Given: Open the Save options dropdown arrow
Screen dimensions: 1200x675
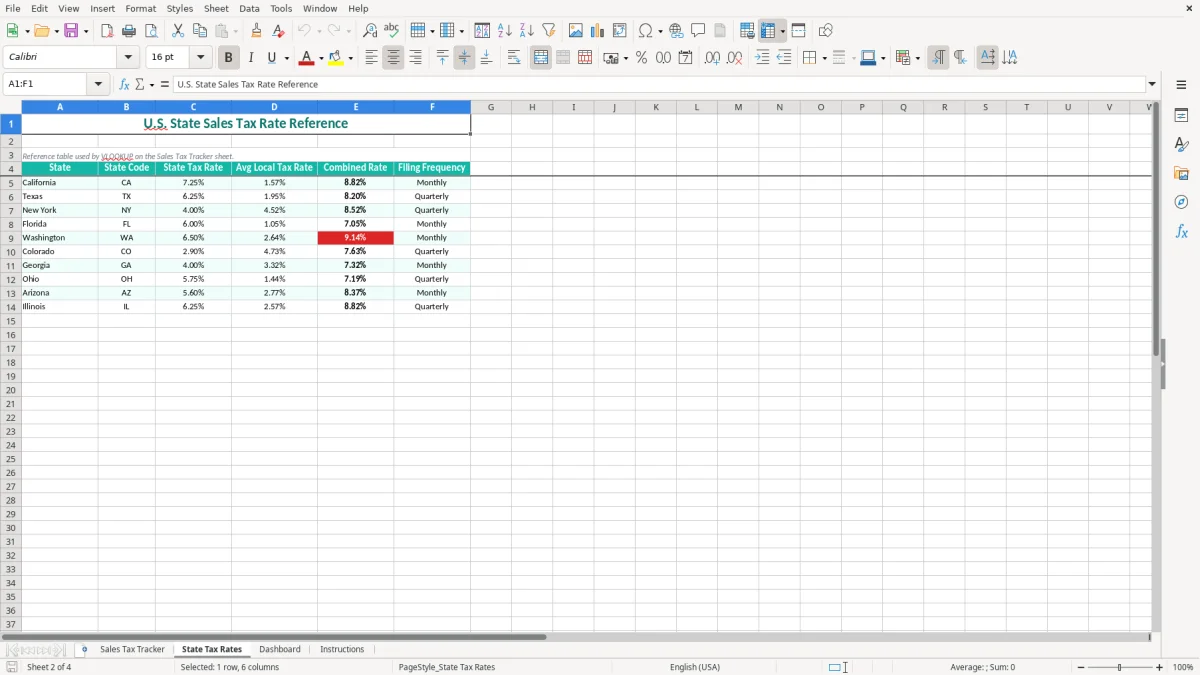Looking at the screenshot, I should click(85, 31).
